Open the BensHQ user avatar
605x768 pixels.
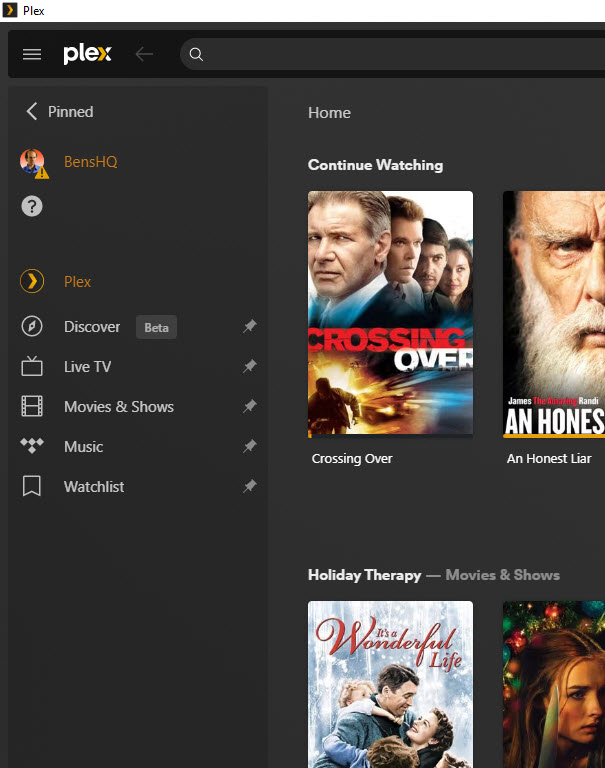[32, 162]
